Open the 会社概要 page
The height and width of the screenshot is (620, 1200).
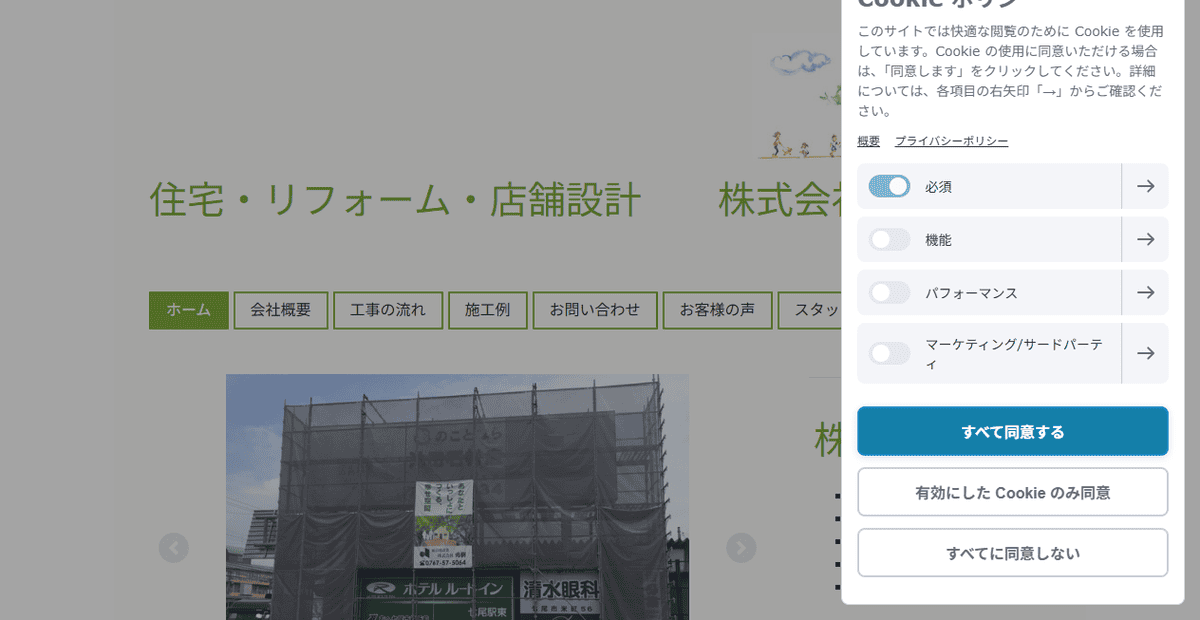click(x=281, y=310)
